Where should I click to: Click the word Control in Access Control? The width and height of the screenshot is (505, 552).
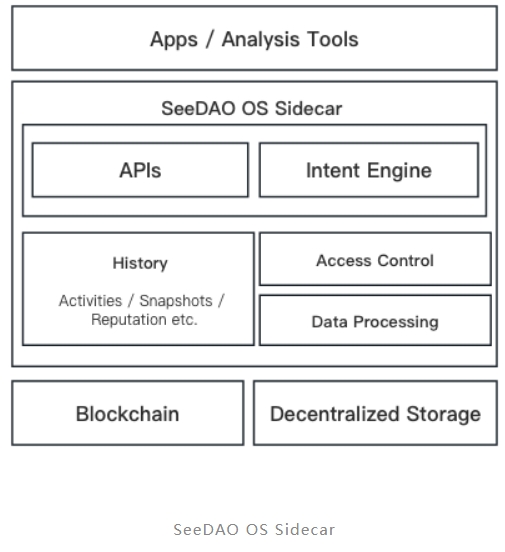405,261
